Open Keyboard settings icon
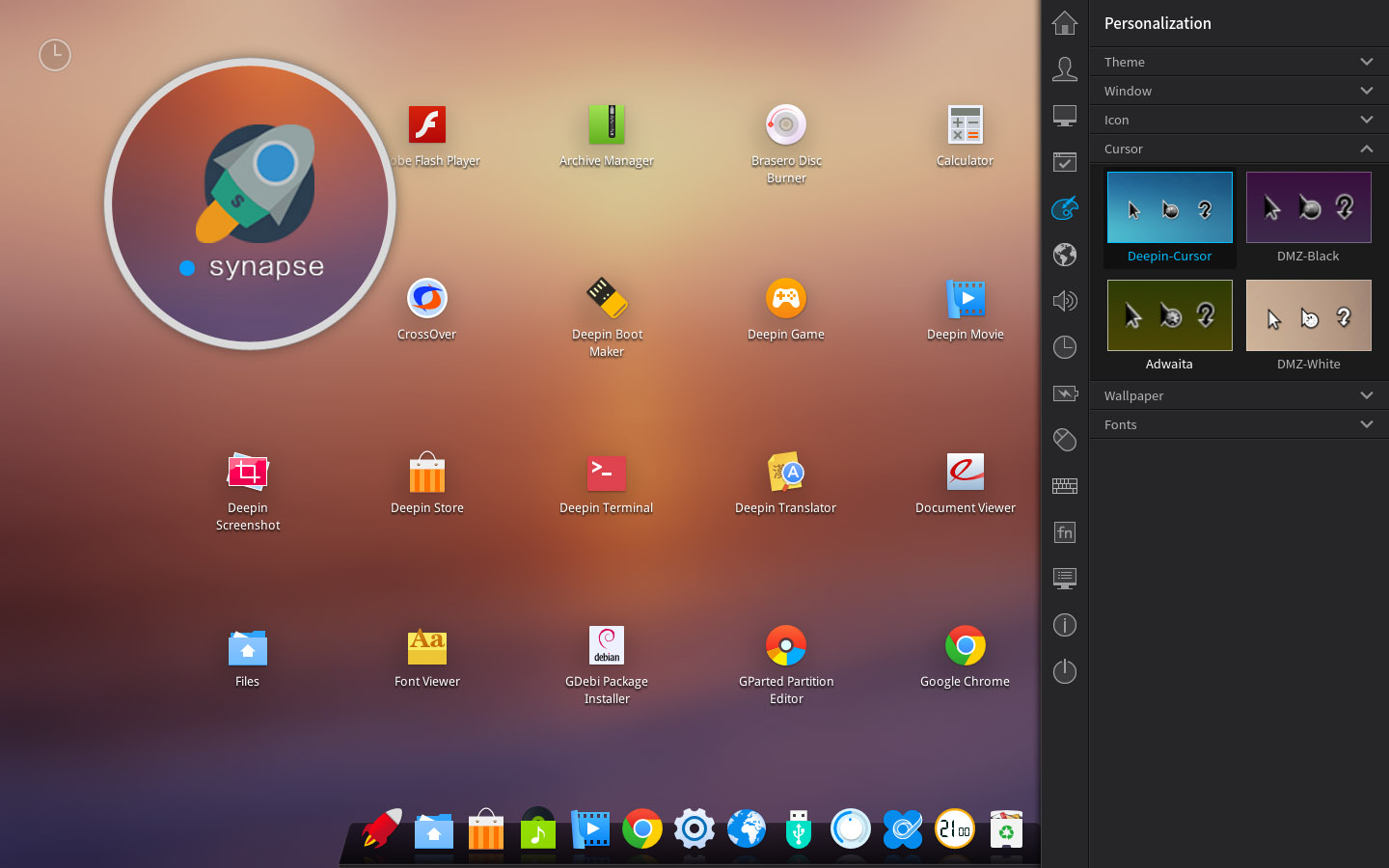 (1065, 486)
